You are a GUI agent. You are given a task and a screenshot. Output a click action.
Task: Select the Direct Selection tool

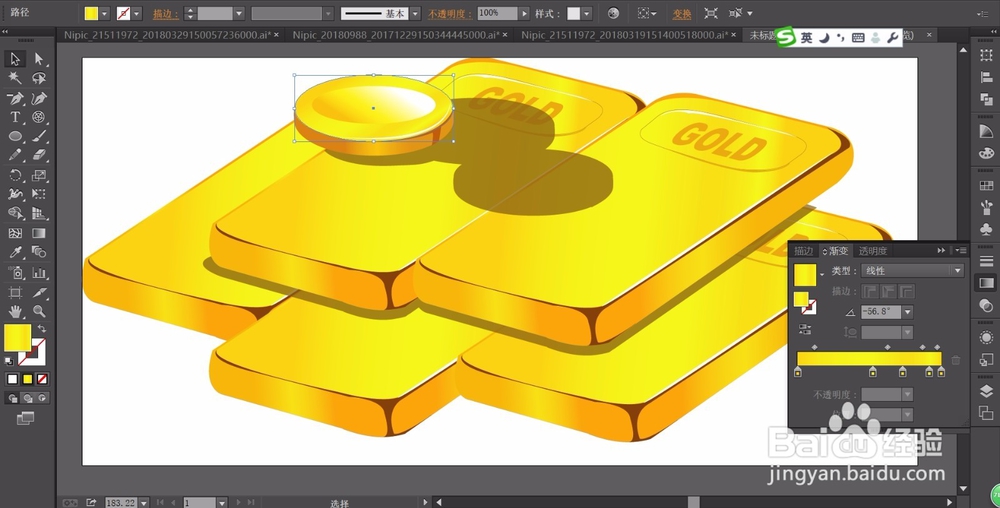39,59
